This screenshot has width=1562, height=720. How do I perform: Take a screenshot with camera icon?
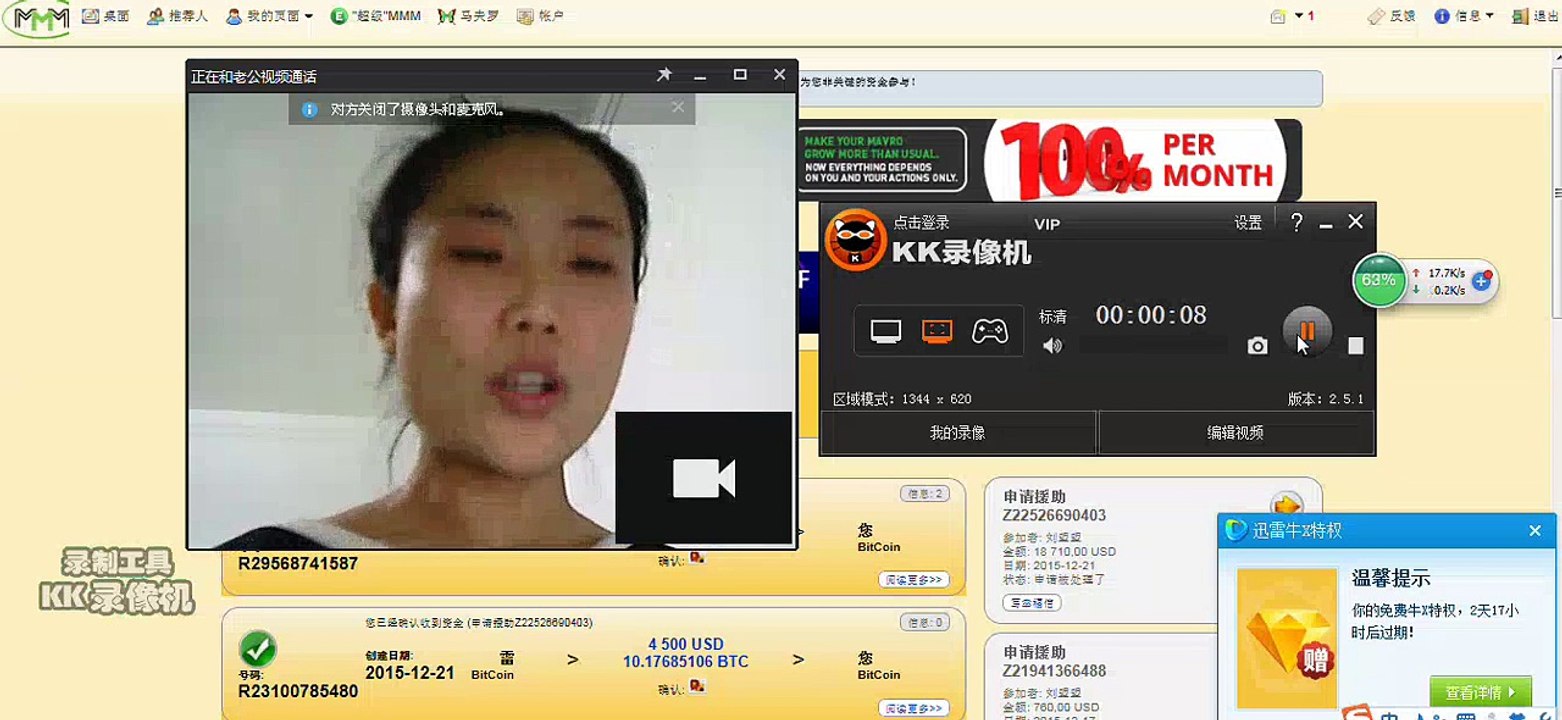[1257, 346]
